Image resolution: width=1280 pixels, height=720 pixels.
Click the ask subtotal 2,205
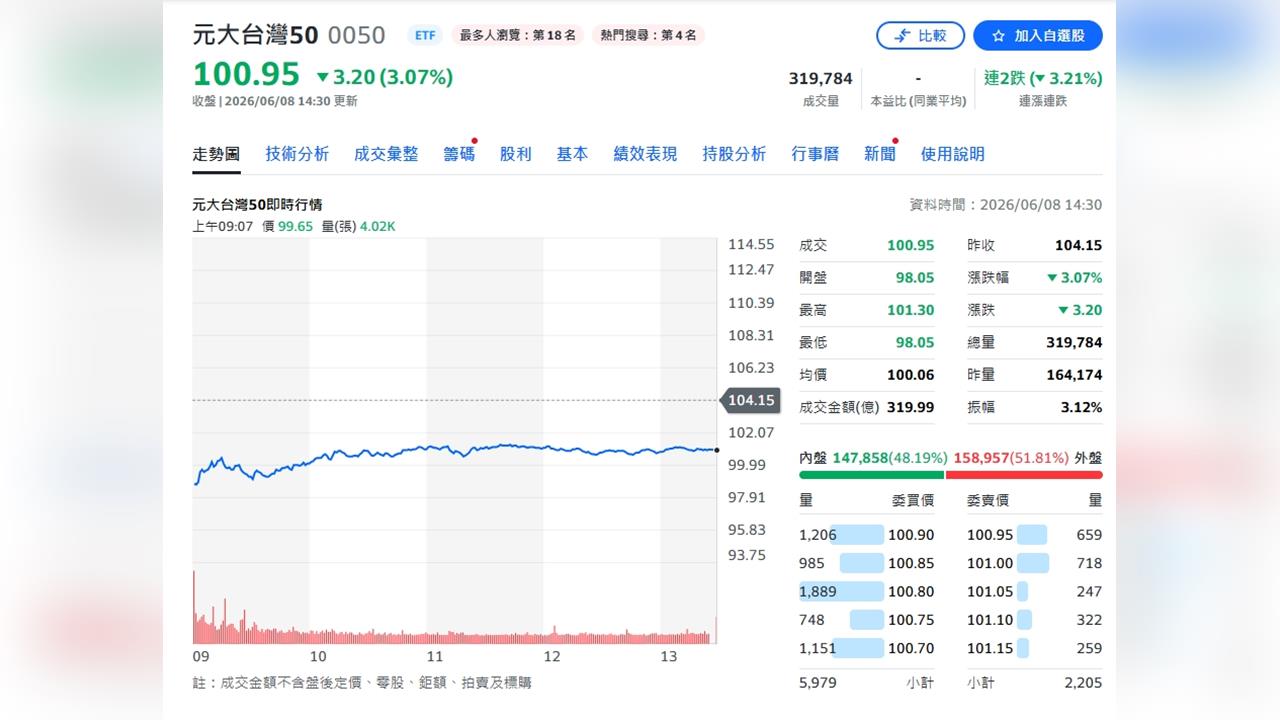pos(1084,683)
